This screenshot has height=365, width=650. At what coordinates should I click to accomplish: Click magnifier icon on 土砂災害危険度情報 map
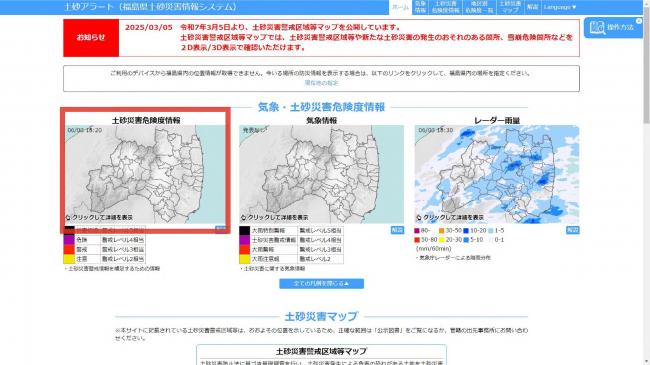tap(68, 217)
